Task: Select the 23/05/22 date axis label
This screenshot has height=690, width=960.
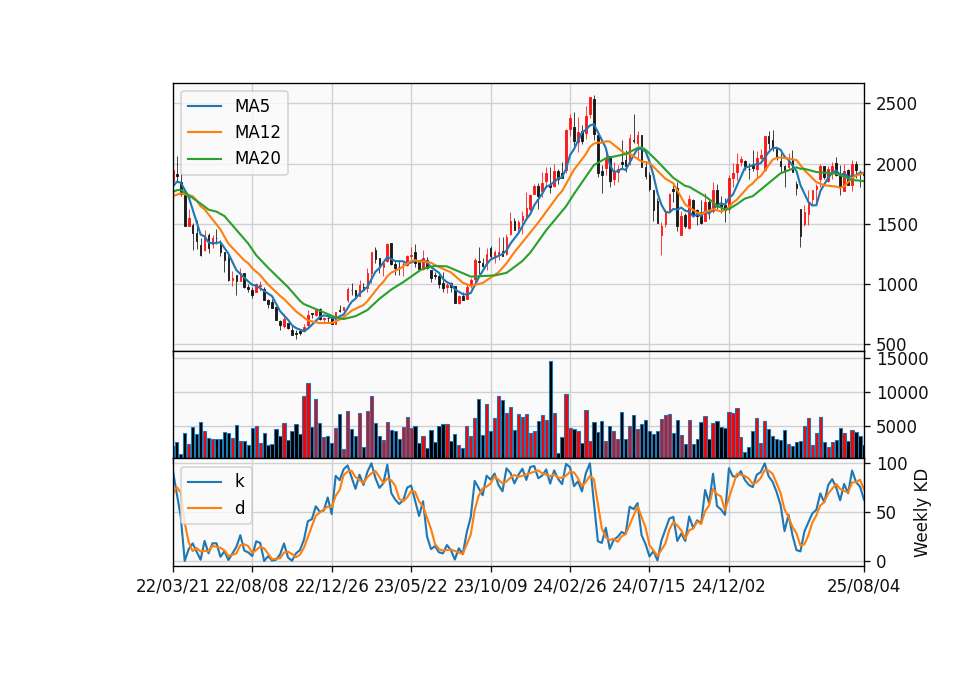Action: [x=411, y=586]
